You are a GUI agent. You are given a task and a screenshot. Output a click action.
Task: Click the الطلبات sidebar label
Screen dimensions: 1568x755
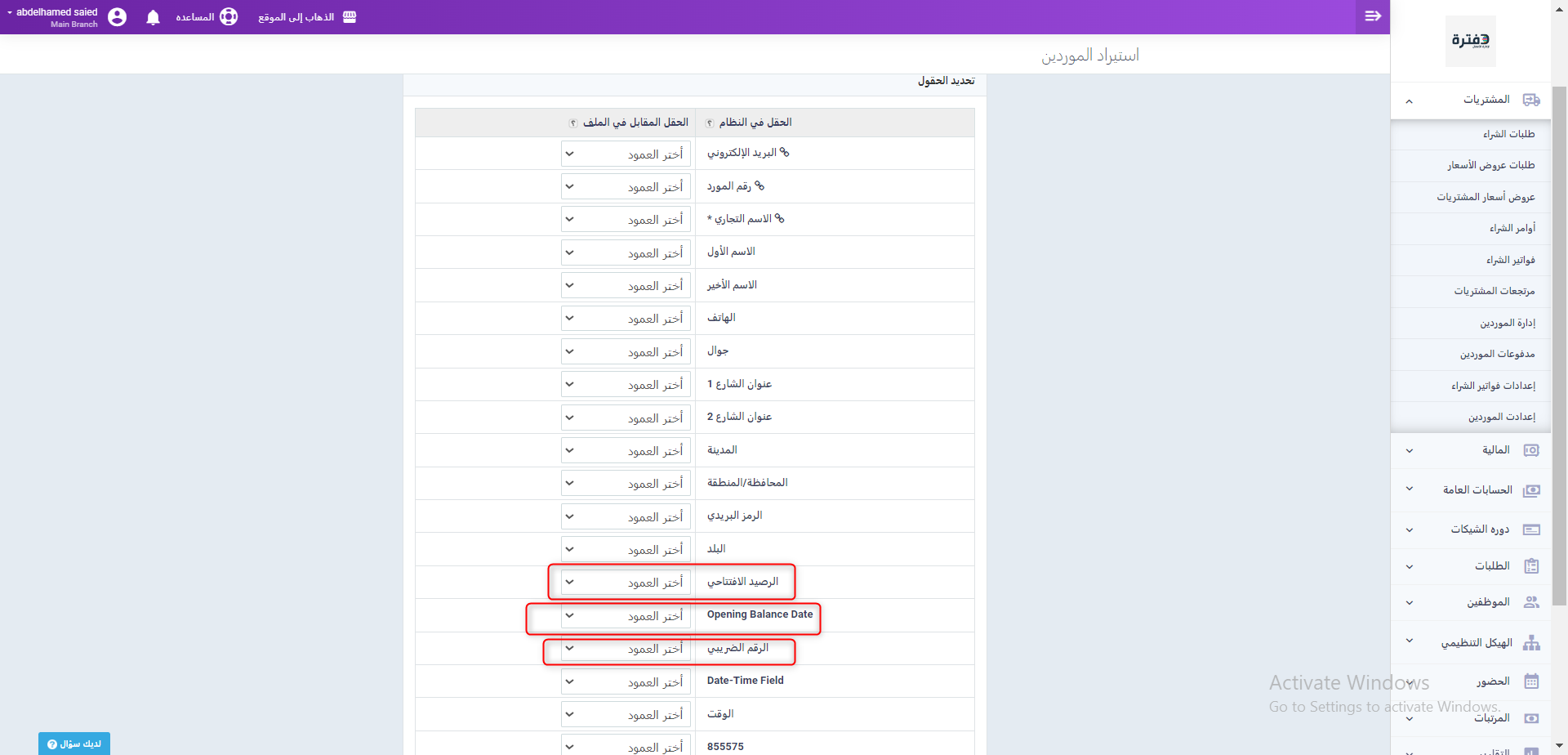point(1492,566)
